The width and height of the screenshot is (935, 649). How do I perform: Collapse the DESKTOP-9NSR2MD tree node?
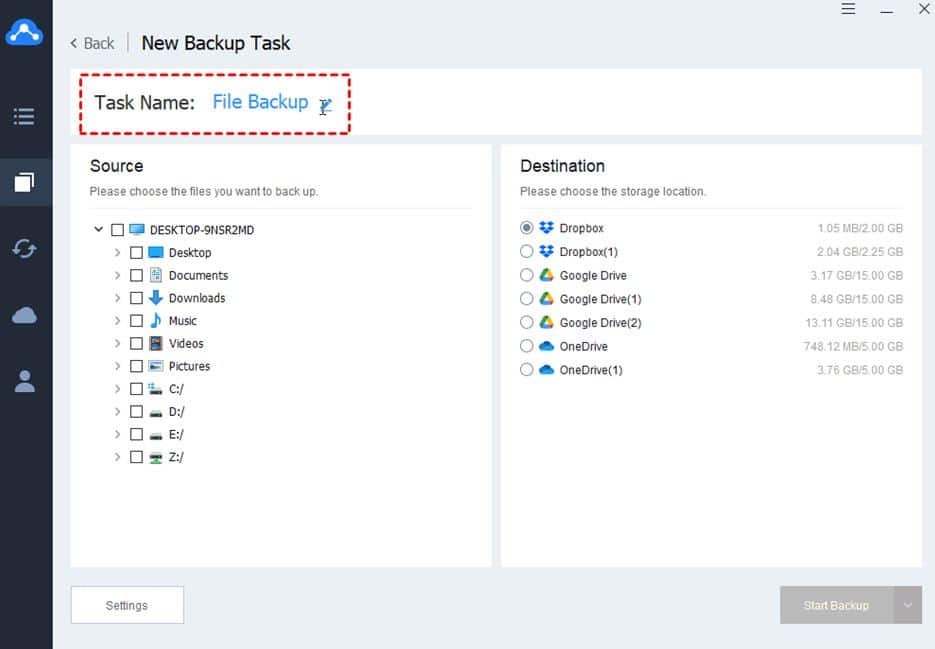coord(98,229)
